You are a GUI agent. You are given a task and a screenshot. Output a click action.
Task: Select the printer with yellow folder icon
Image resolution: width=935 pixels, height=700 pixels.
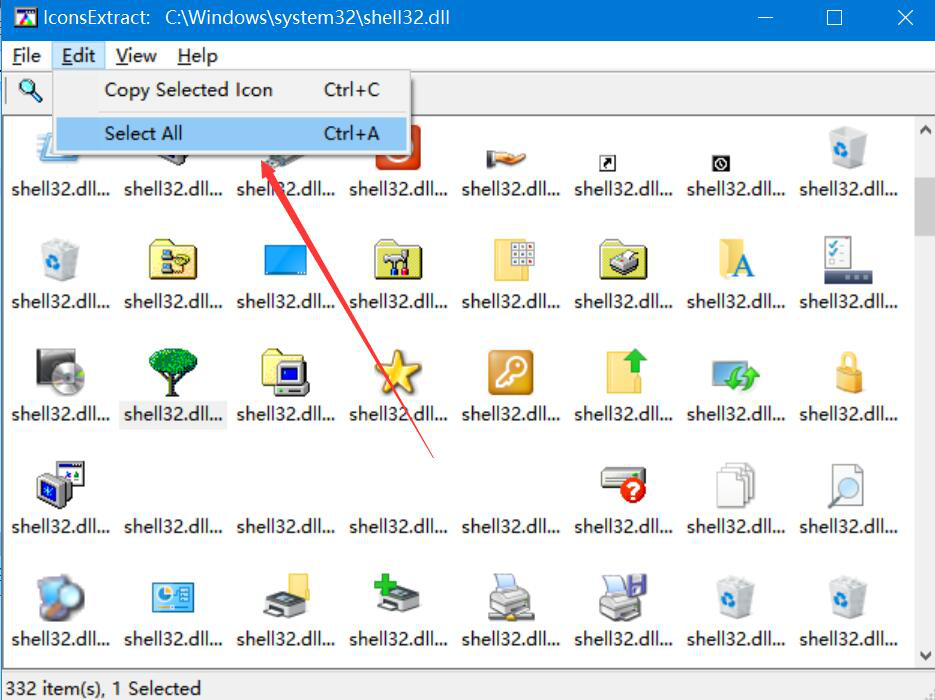pos(286,595)
